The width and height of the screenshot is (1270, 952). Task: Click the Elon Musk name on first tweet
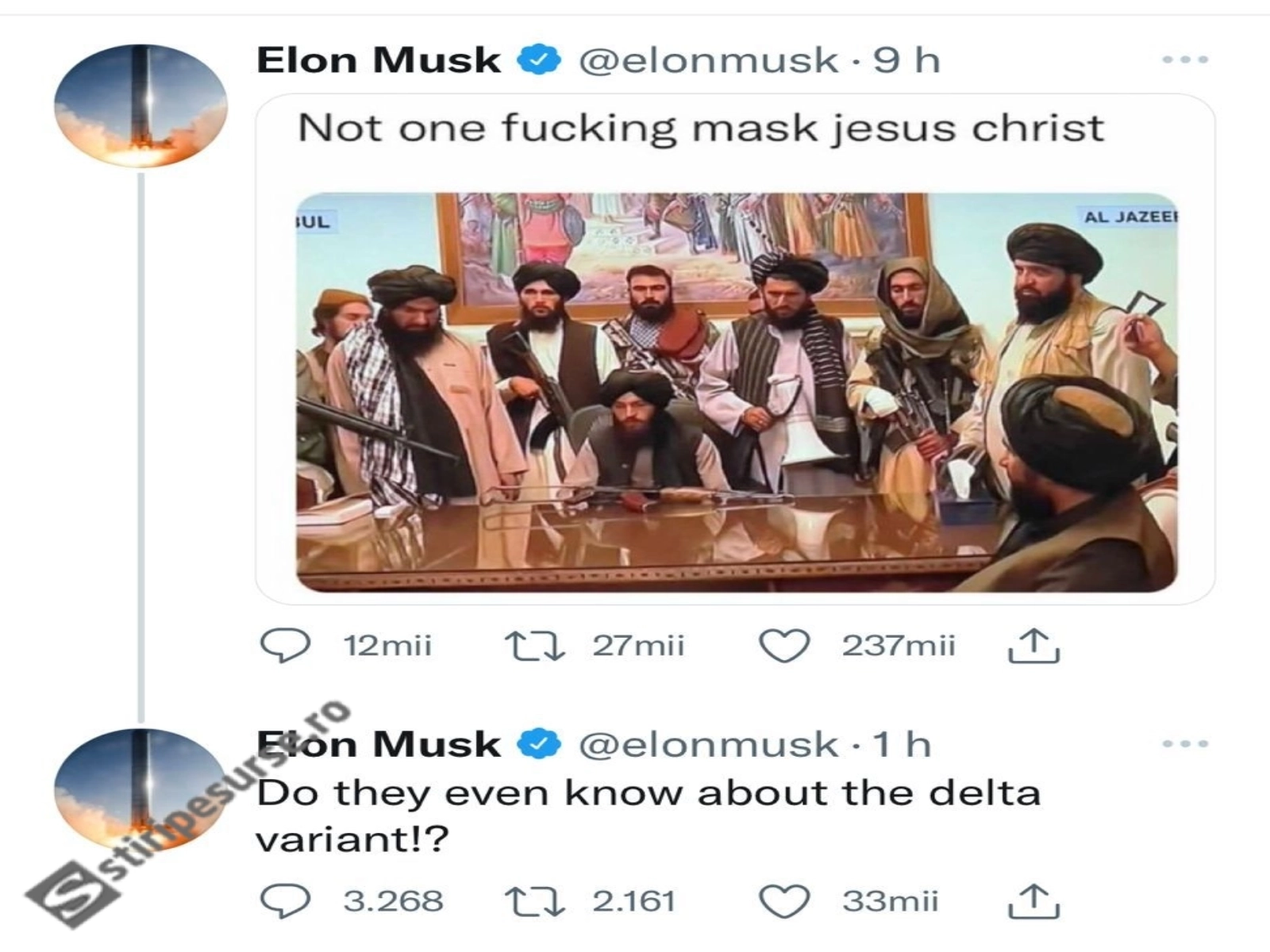379,60
